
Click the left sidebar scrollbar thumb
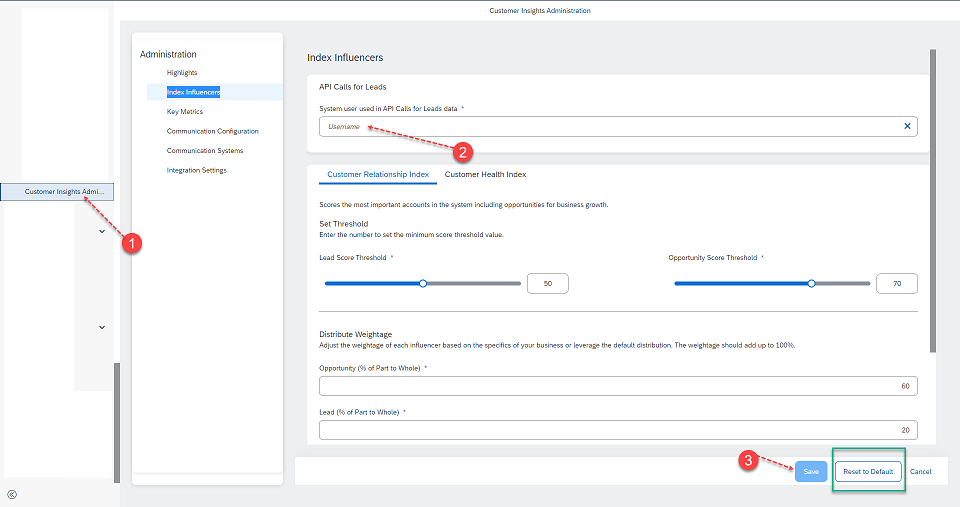point(117,422)
